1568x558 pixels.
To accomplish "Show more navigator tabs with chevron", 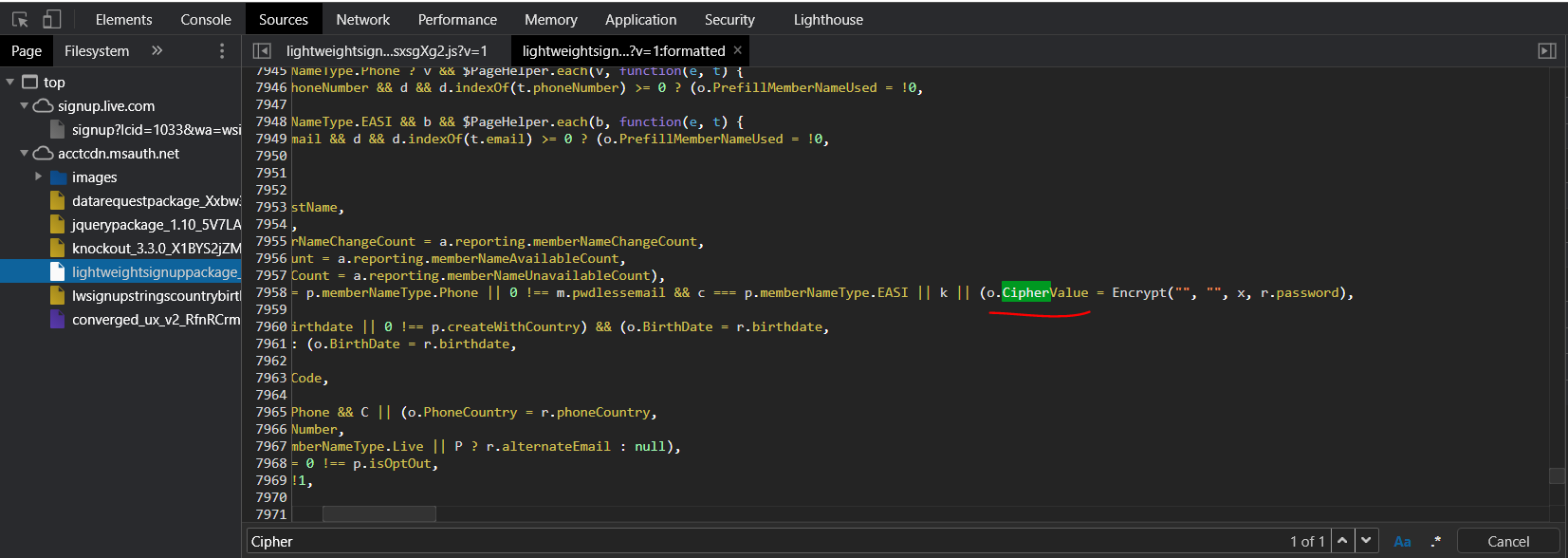I will (157, 51).
